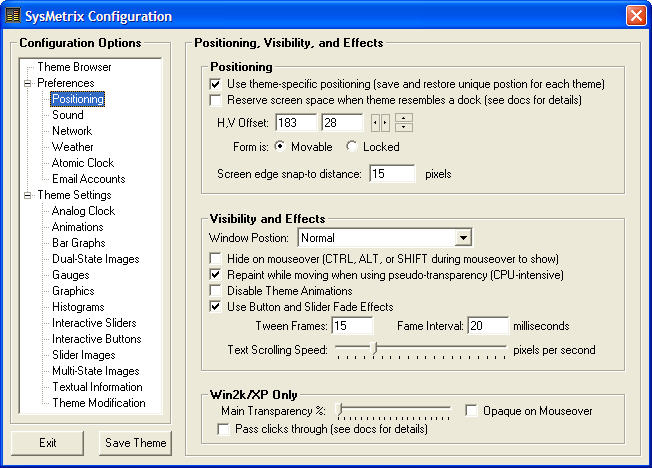The width and height of the screenshot is (652, 468).
Task: Open the Window Position dropdown
Action: 463,238
